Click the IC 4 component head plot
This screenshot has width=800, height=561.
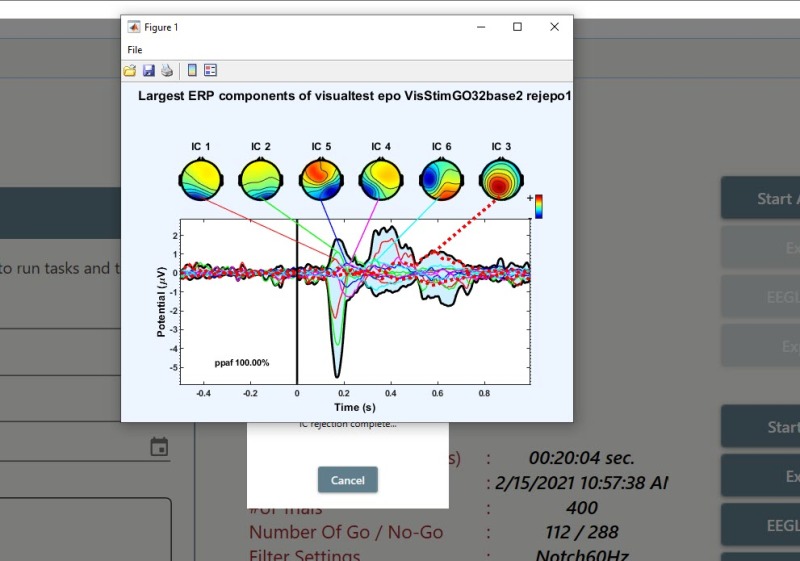pyautogui.click(x=381, y=180)
